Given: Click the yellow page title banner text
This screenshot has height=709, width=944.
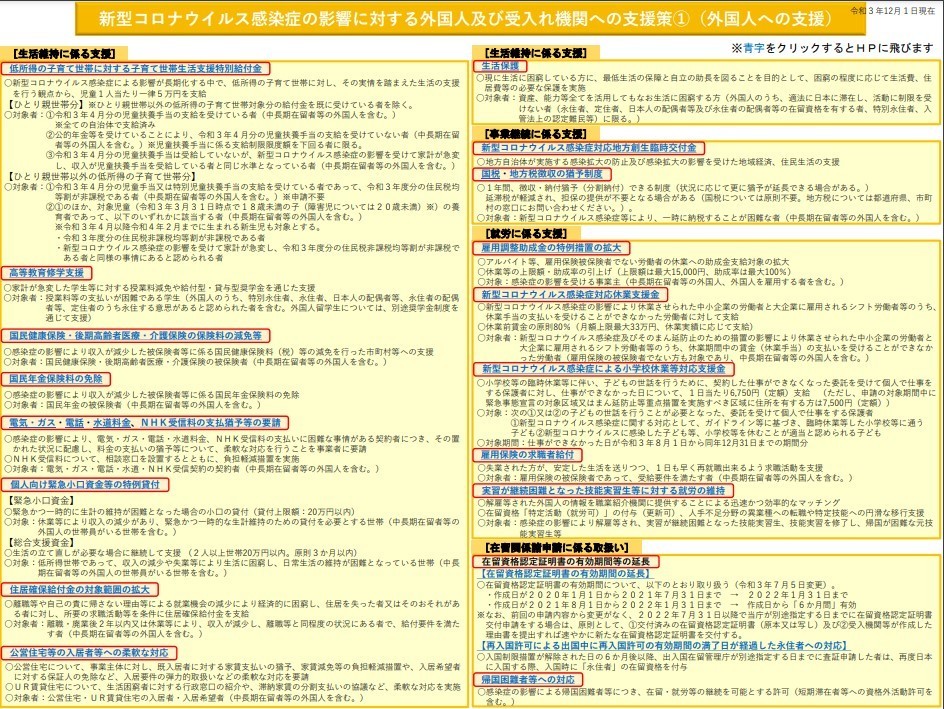Looking at the screenshot, I should 467,19.
